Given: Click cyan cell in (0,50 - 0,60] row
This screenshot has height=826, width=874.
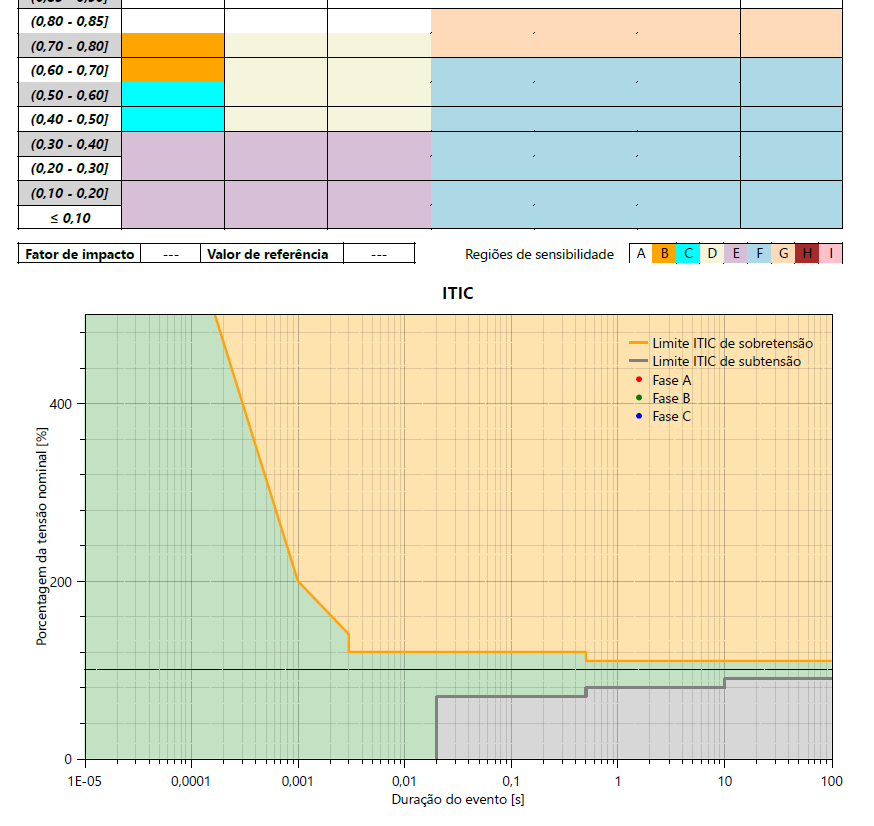Looking at the screenshot, I should point(173,95).
